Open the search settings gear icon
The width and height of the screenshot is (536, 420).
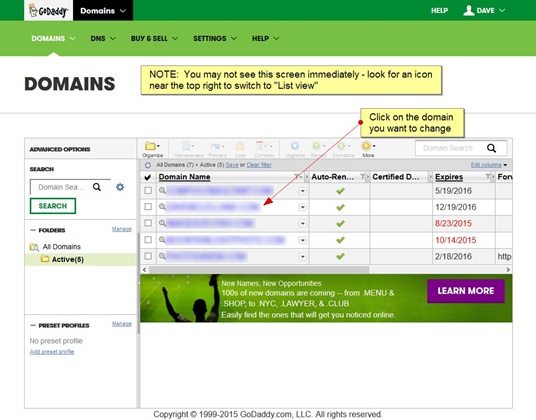(120, 187)
